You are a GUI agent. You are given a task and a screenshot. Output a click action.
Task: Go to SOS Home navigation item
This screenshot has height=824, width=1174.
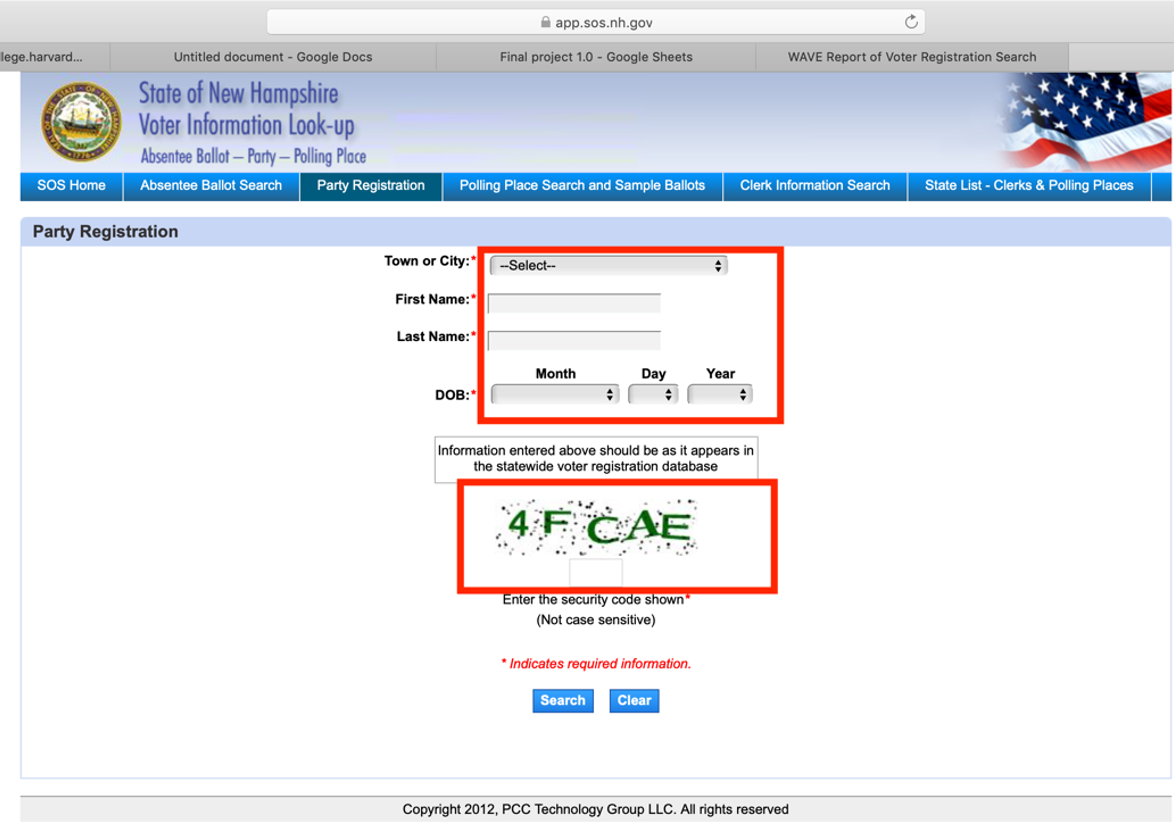tap(71, 186)
